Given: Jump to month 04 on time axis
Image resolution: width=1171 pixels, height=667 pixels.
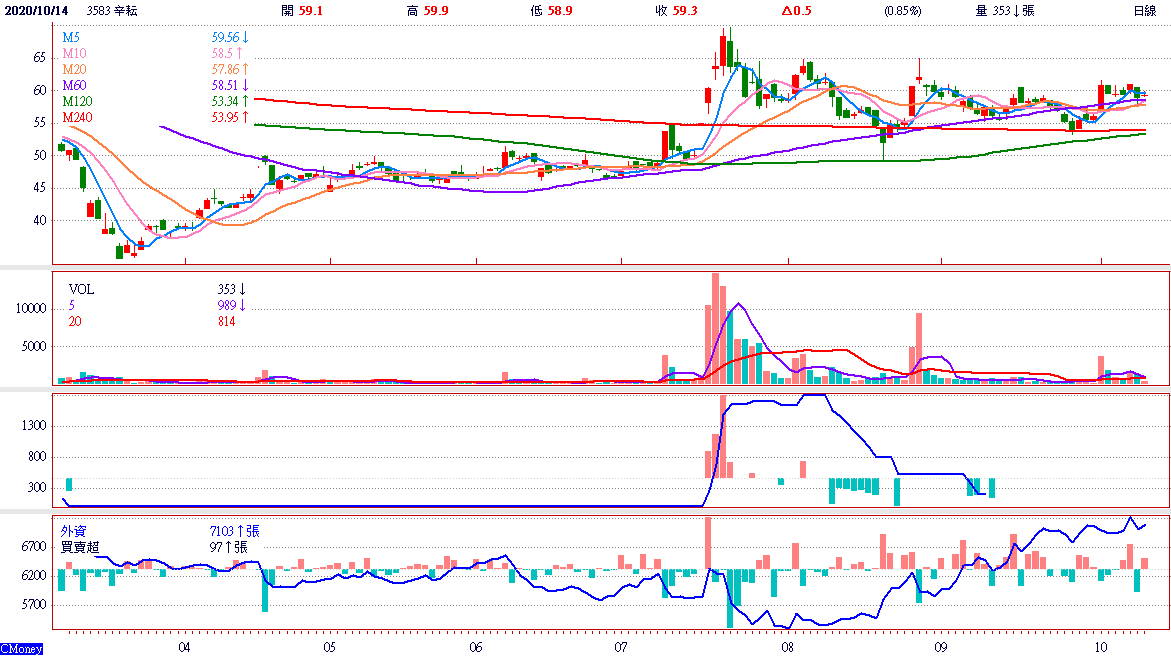Looking at the screenshot, I should coord(185,646).
